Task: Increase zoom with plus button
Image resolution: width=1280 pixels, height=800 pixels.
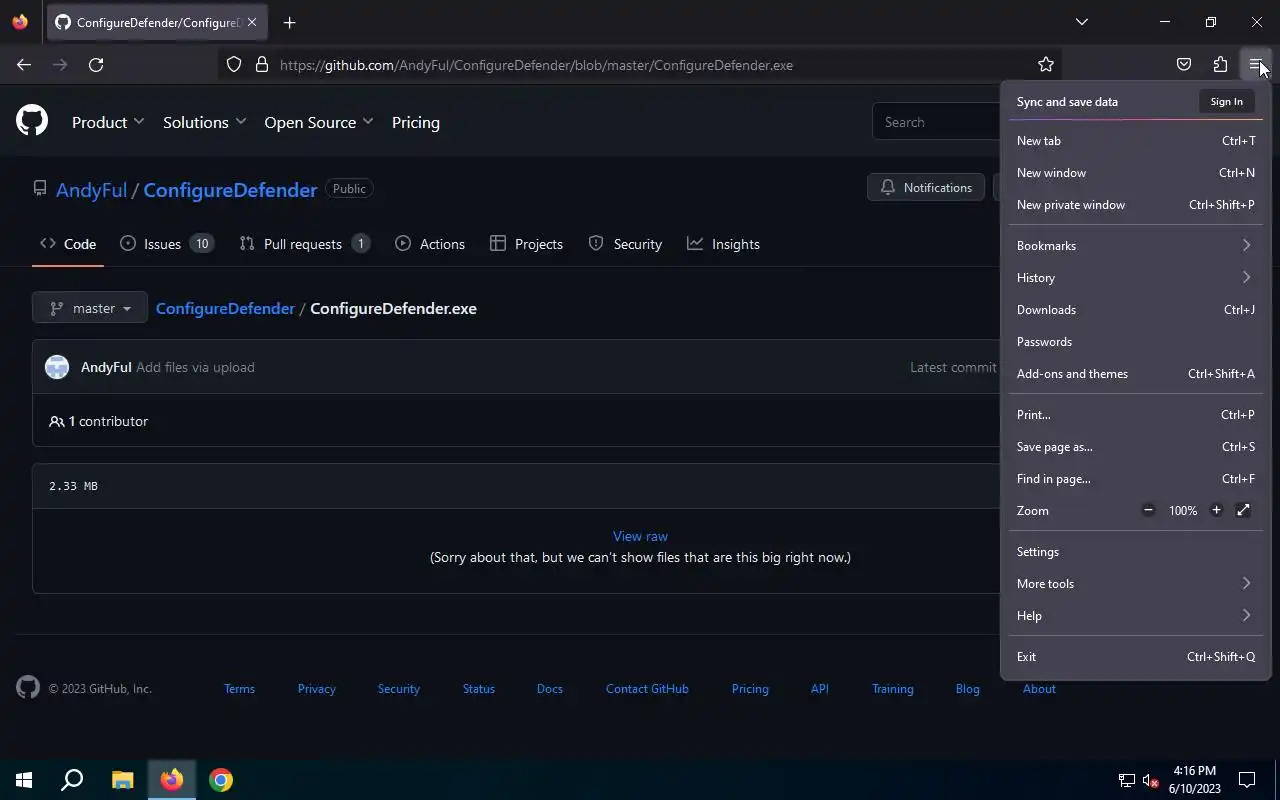Action: point(1216,510)
